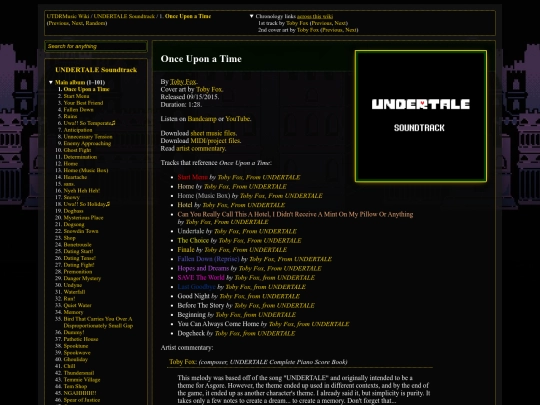Open Before The Story reference track
The width and height of the screenshot is (540, 405).
point(201,305)
